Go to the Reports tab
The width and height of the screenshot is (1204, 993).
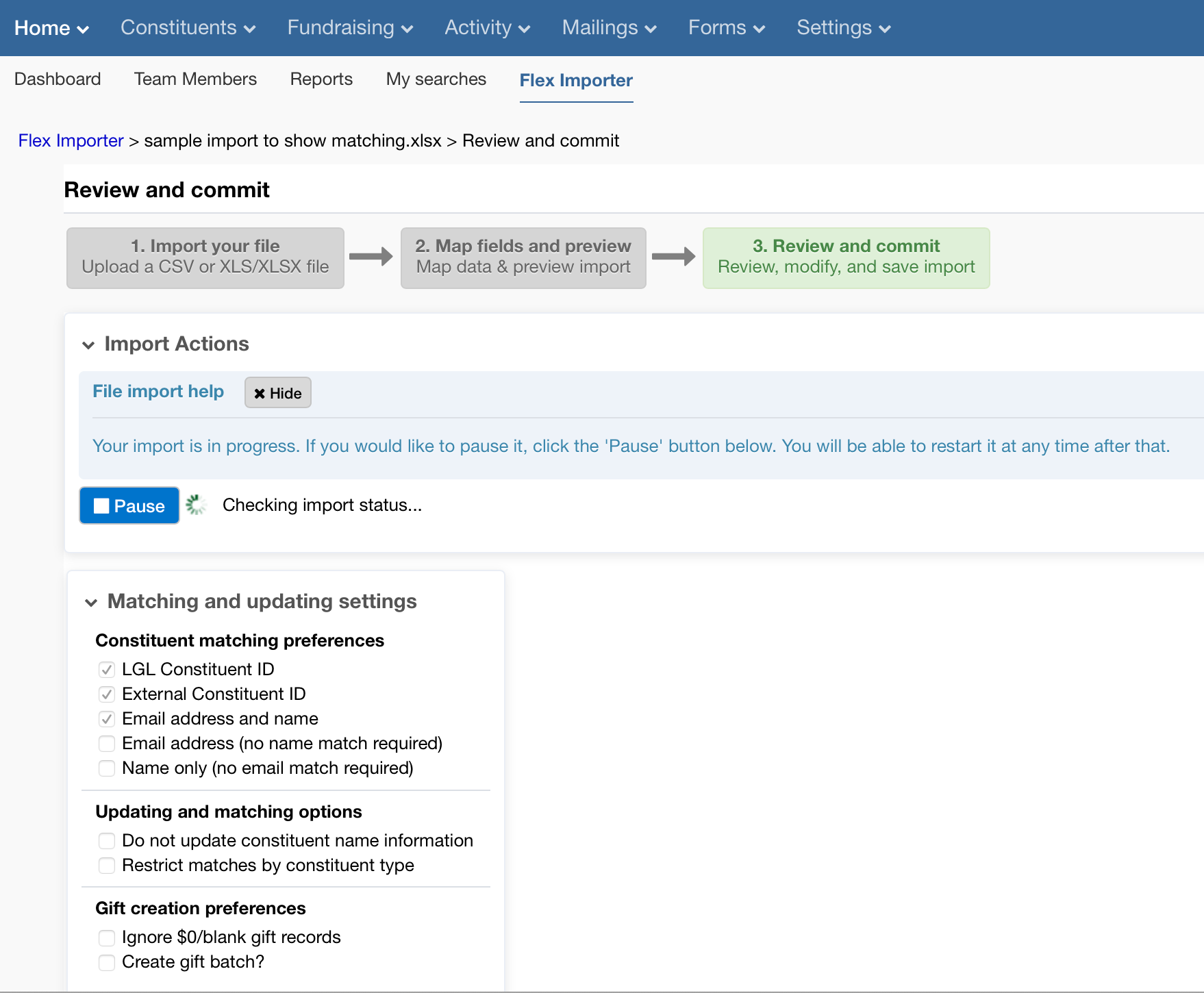pos(321,79)
